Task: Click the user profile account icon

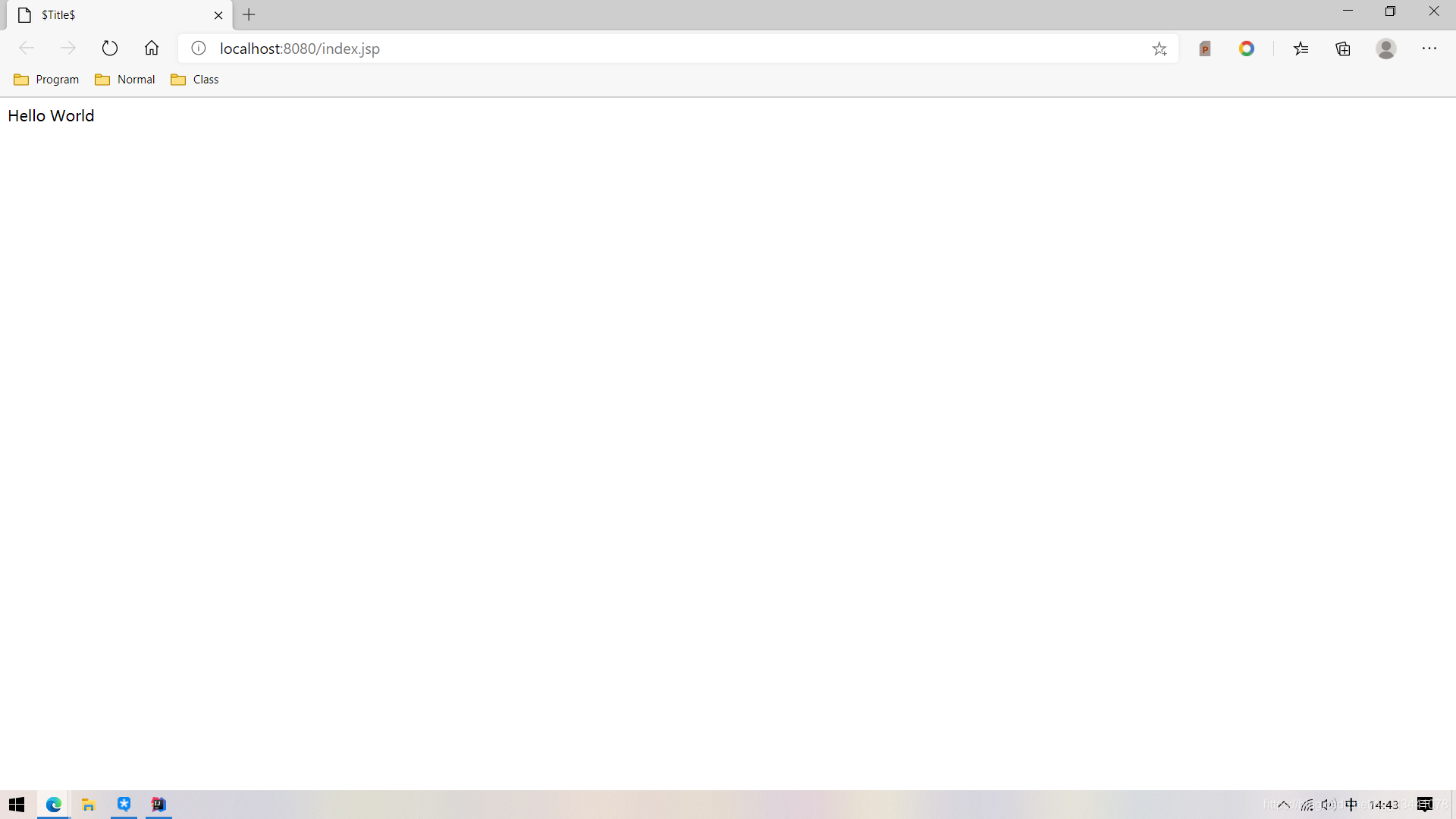Action: tap(1386, 48)
